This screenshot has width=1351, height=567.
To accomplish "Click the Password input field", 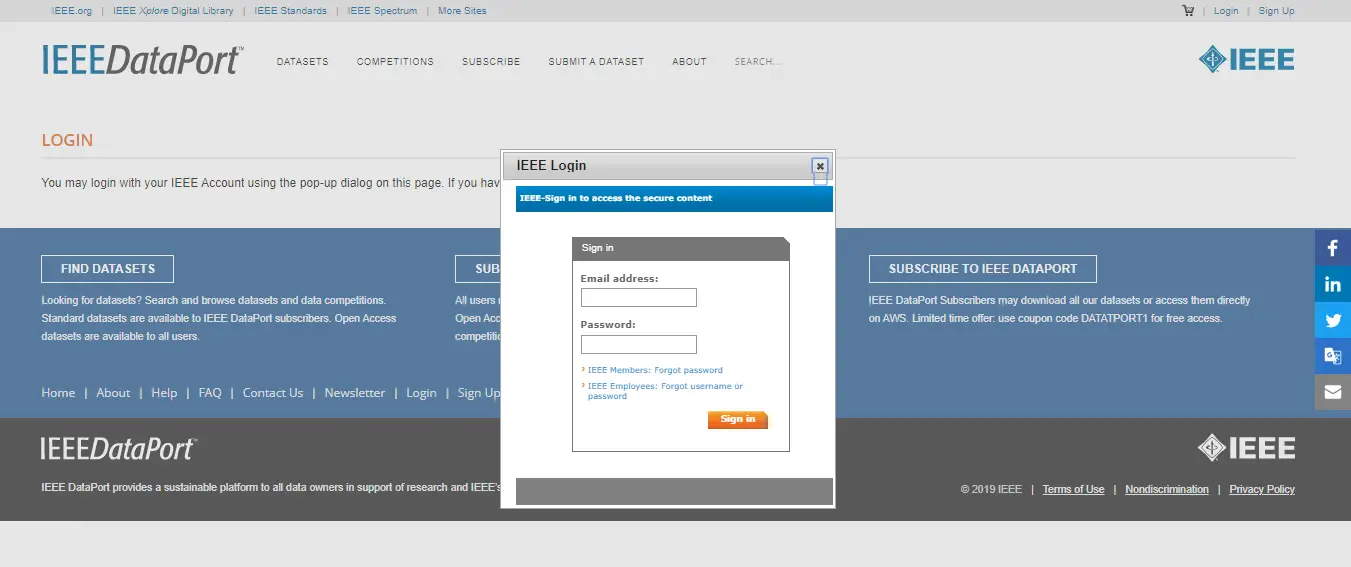I will pyautogui.click(x=638, y=344).
